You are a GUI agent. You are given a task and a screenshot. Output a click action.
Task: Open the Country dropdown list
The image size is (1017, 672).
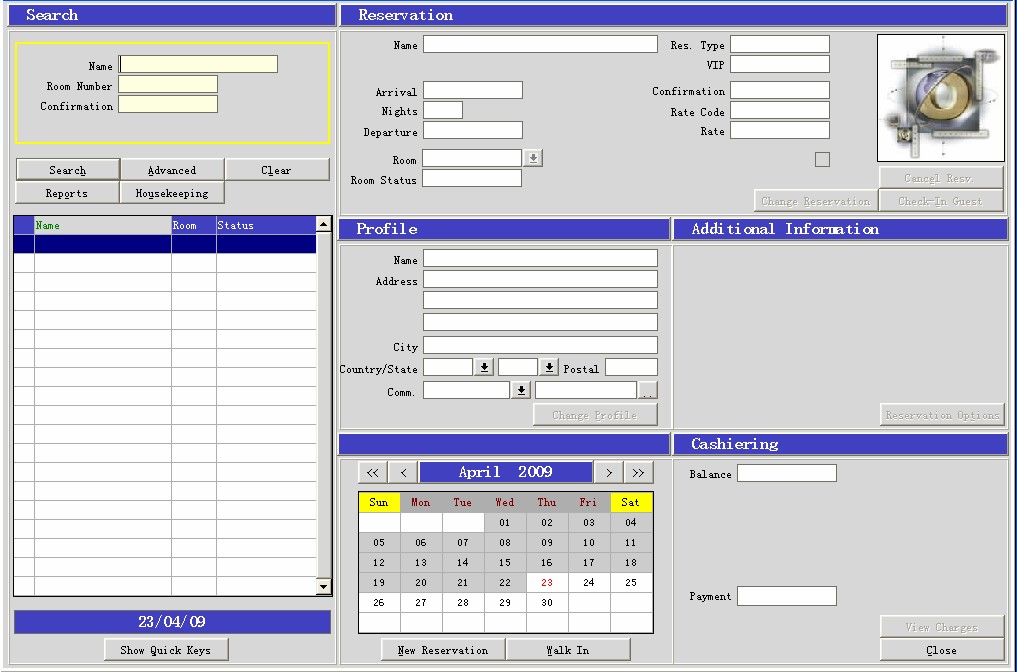click(484, 368)
